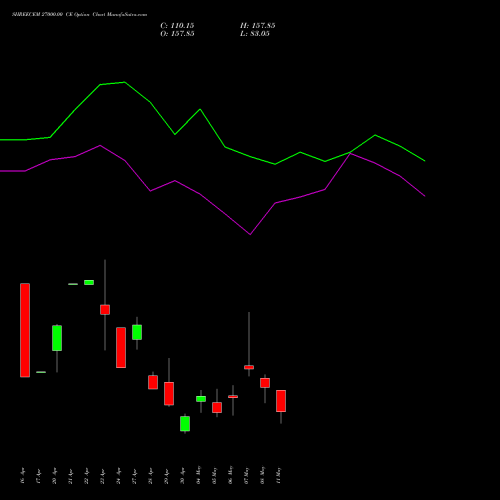500x500 pixels.
Task: Click the 24 Apr date label
Action: [119, 476]
